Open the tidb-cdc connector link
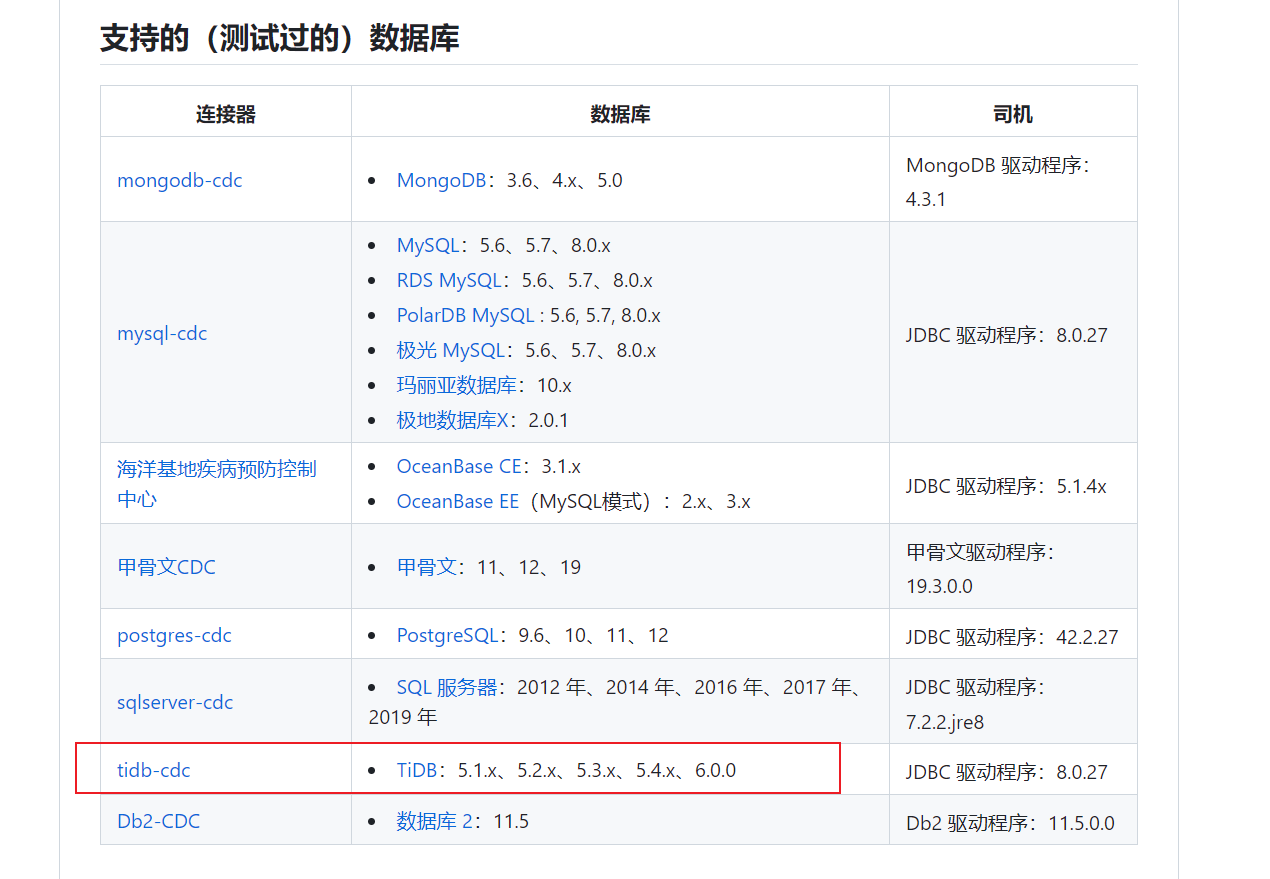The width and height of the screenshot is (1270, 879). 154,770
